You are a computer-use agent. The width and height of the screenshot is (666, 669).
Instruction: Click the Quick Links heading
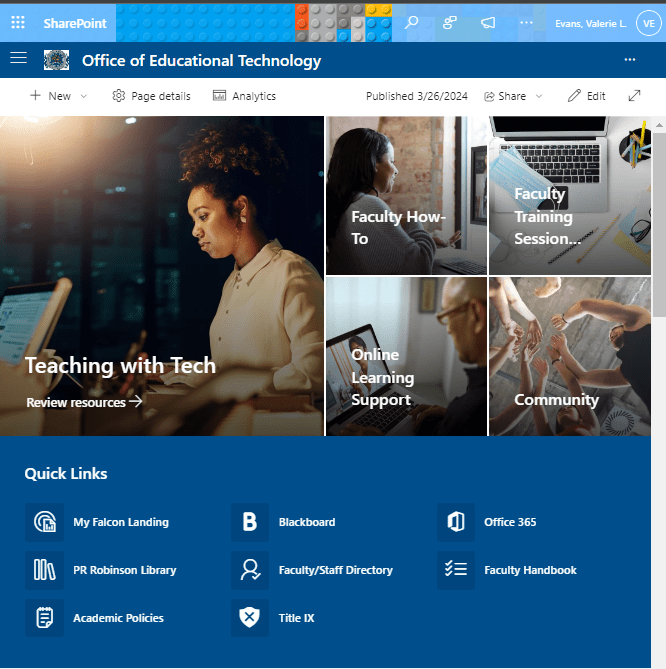tap(66, 474)
